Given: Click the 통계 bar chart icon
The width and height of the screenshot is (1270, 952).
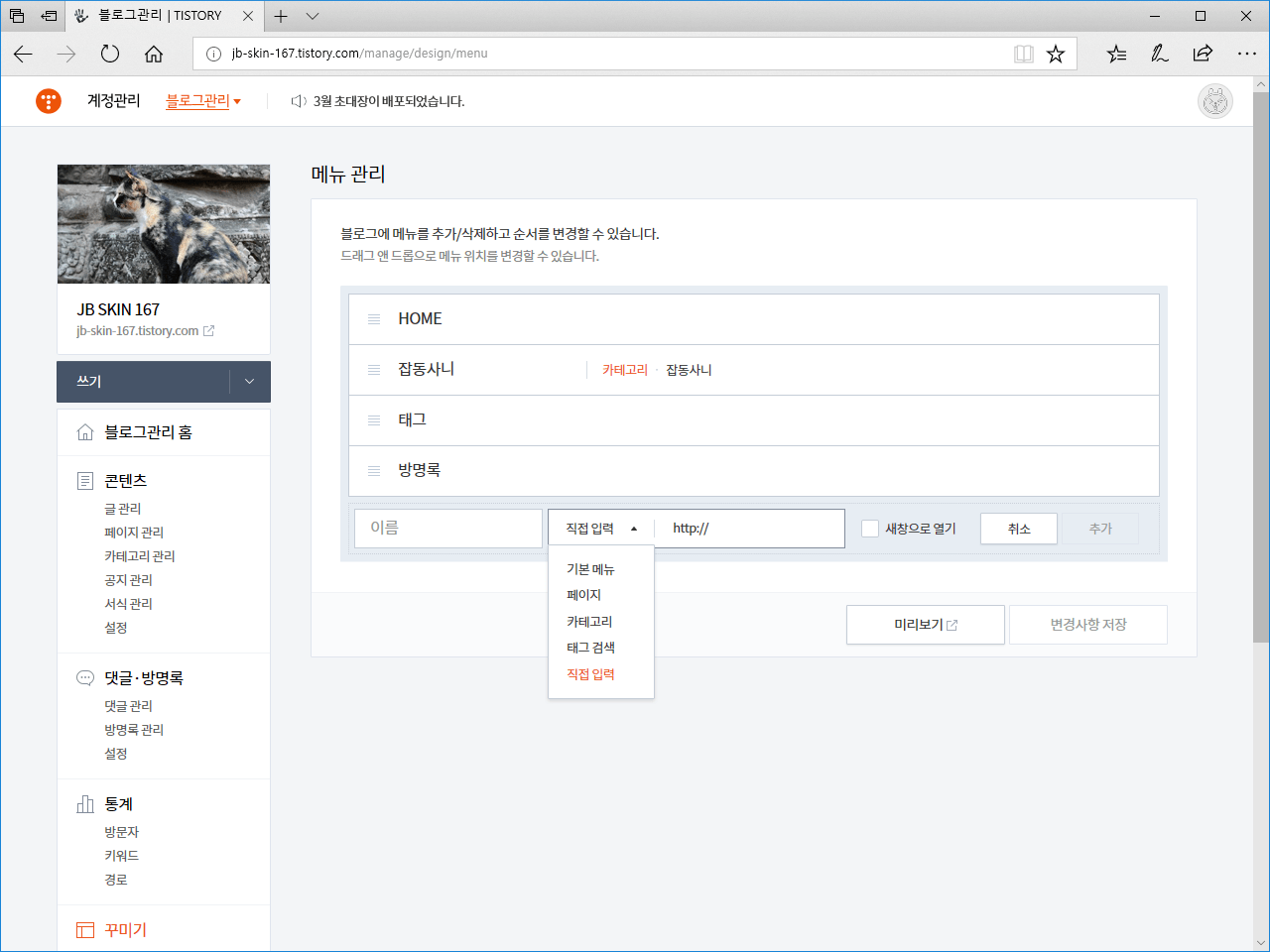Looking at the screenshot, I should pos(85,804).
